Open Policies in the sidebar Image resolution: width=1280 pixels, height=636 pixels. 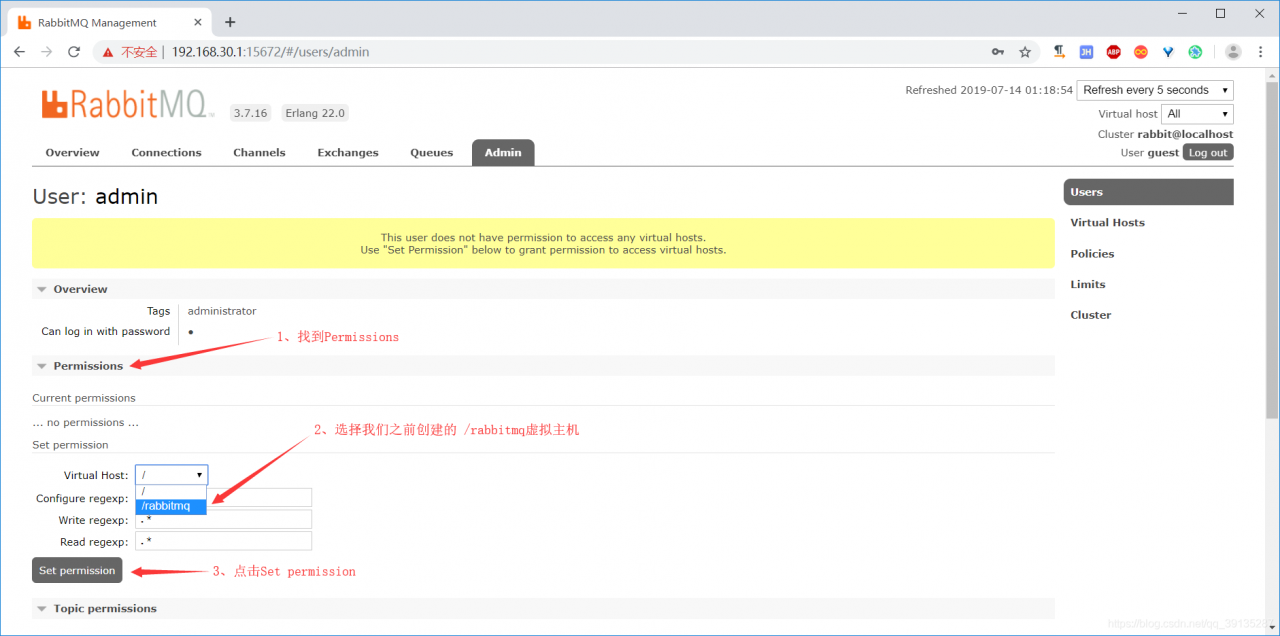[x=1092, y=254]
